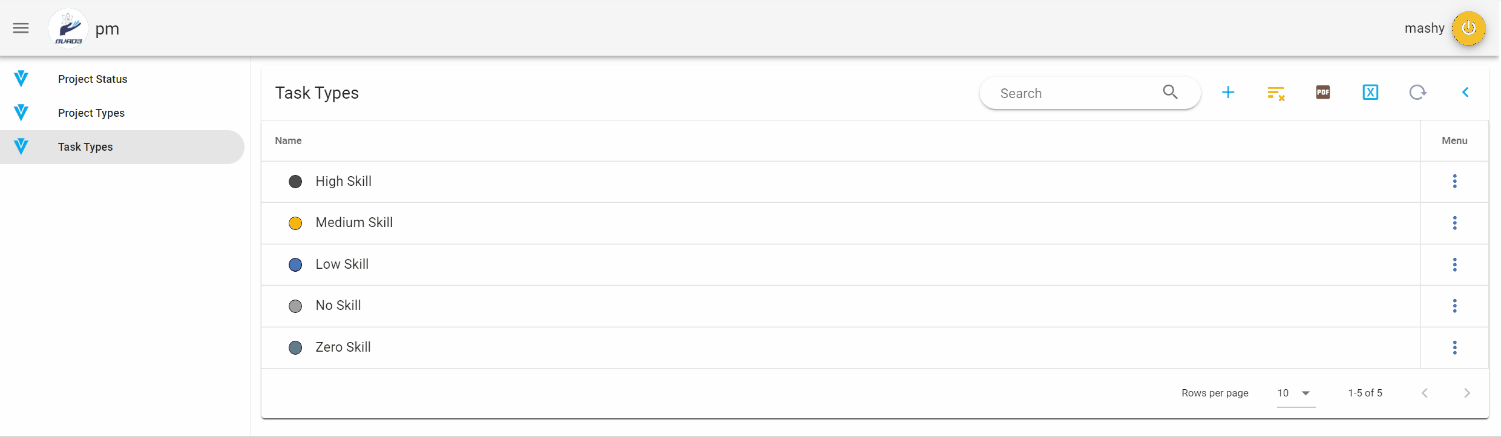Click the search magnifier icon
The height and width of the screenshot is (437, 1501).
tap(1170, 93)
